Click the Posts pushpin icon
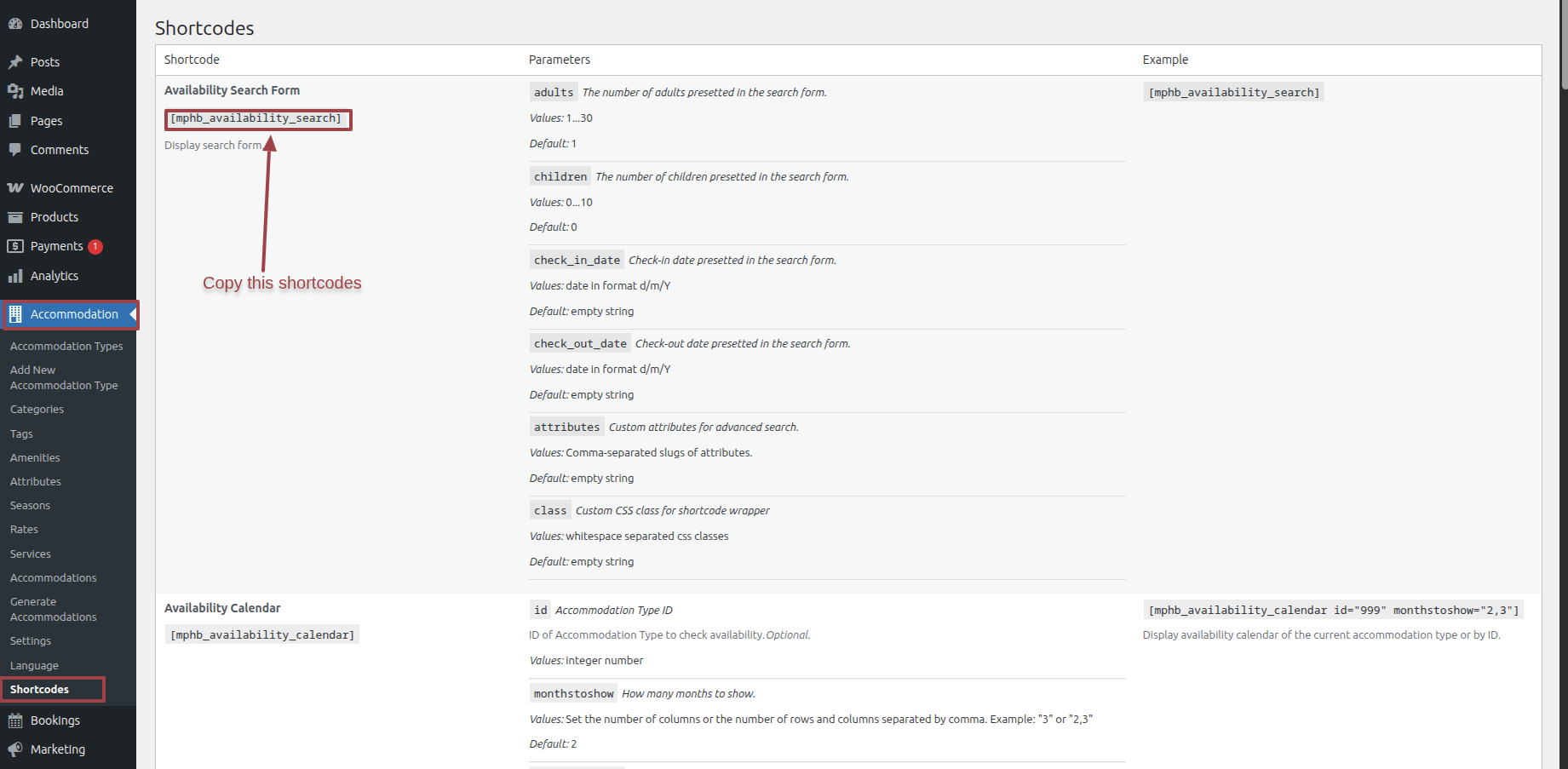The image size is (1568, 769). click(15, 62)
